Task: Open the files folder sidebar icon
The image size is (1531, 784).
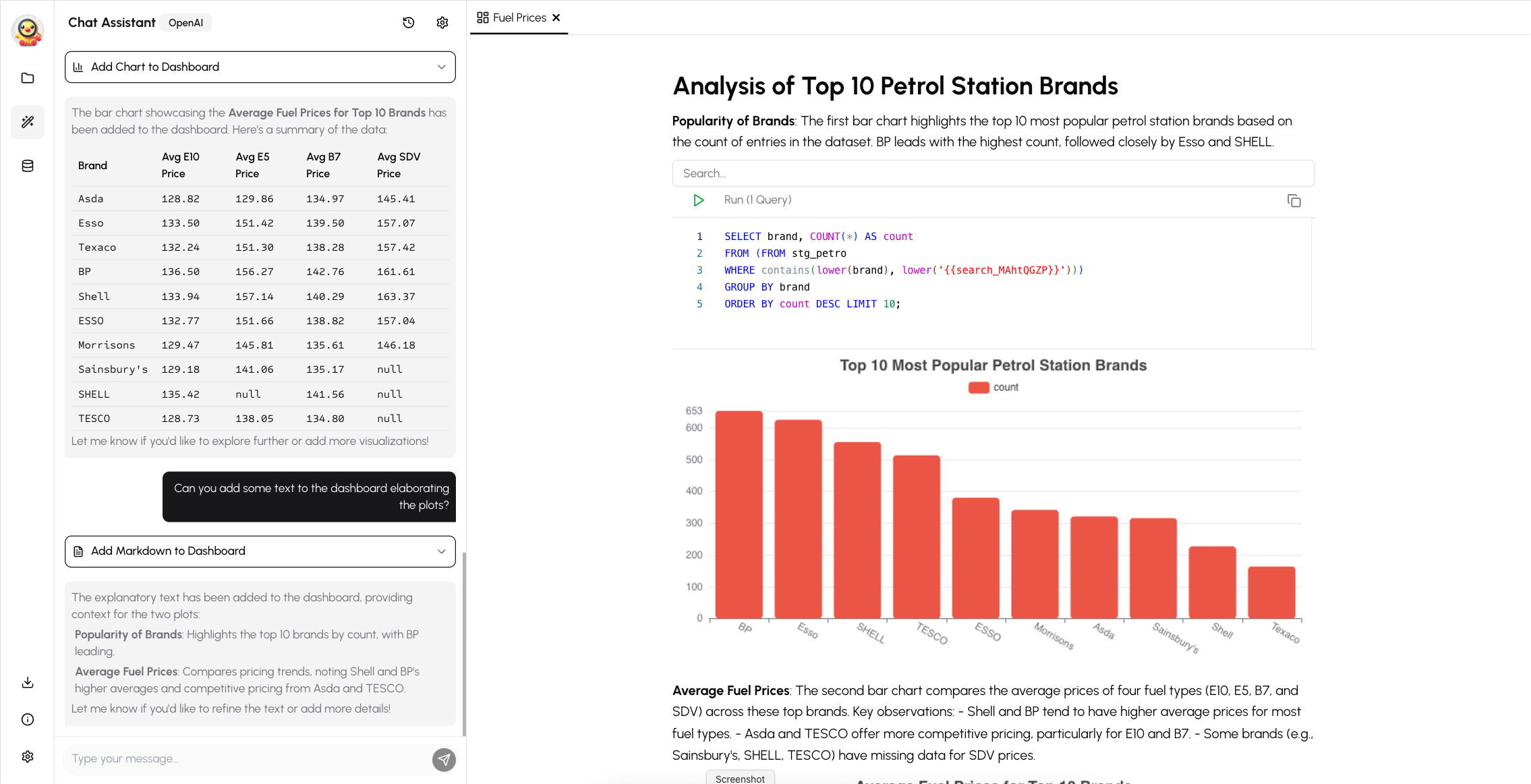Action: click(28, 78)
